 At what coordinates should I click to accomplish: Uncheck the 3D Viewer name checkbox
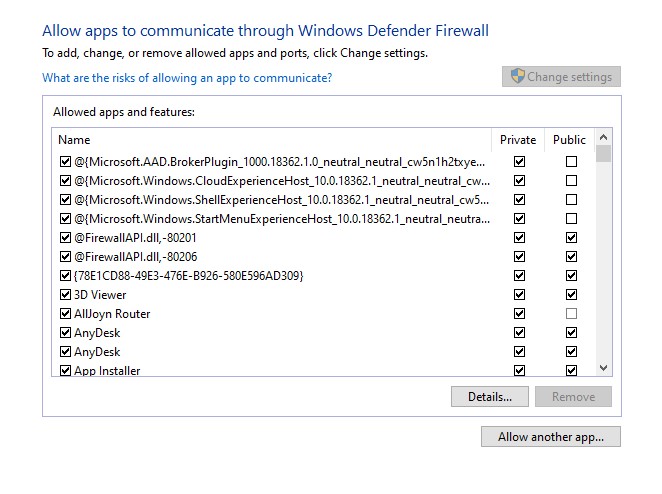65,295
